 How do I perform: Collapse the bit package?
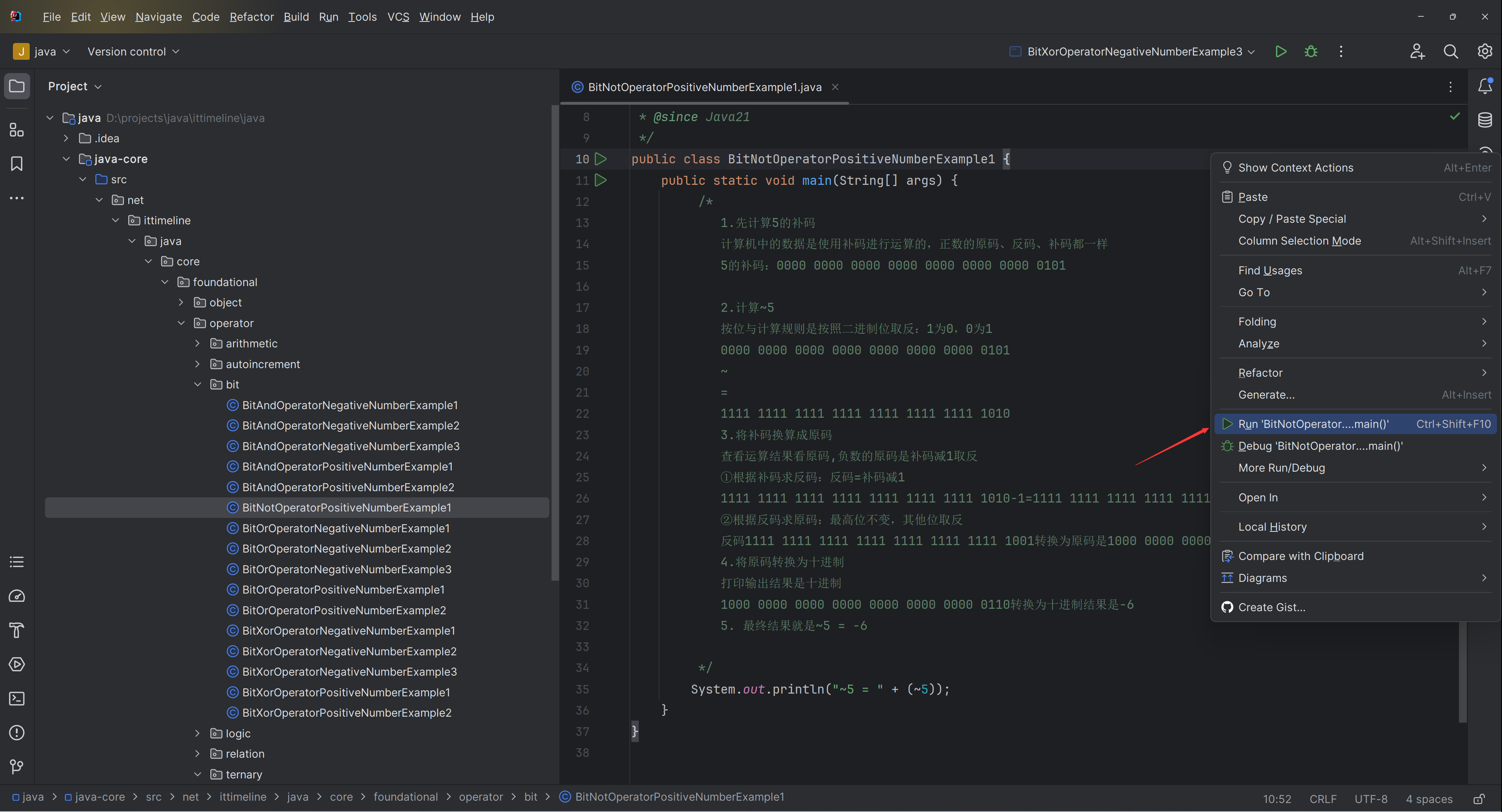197,384
